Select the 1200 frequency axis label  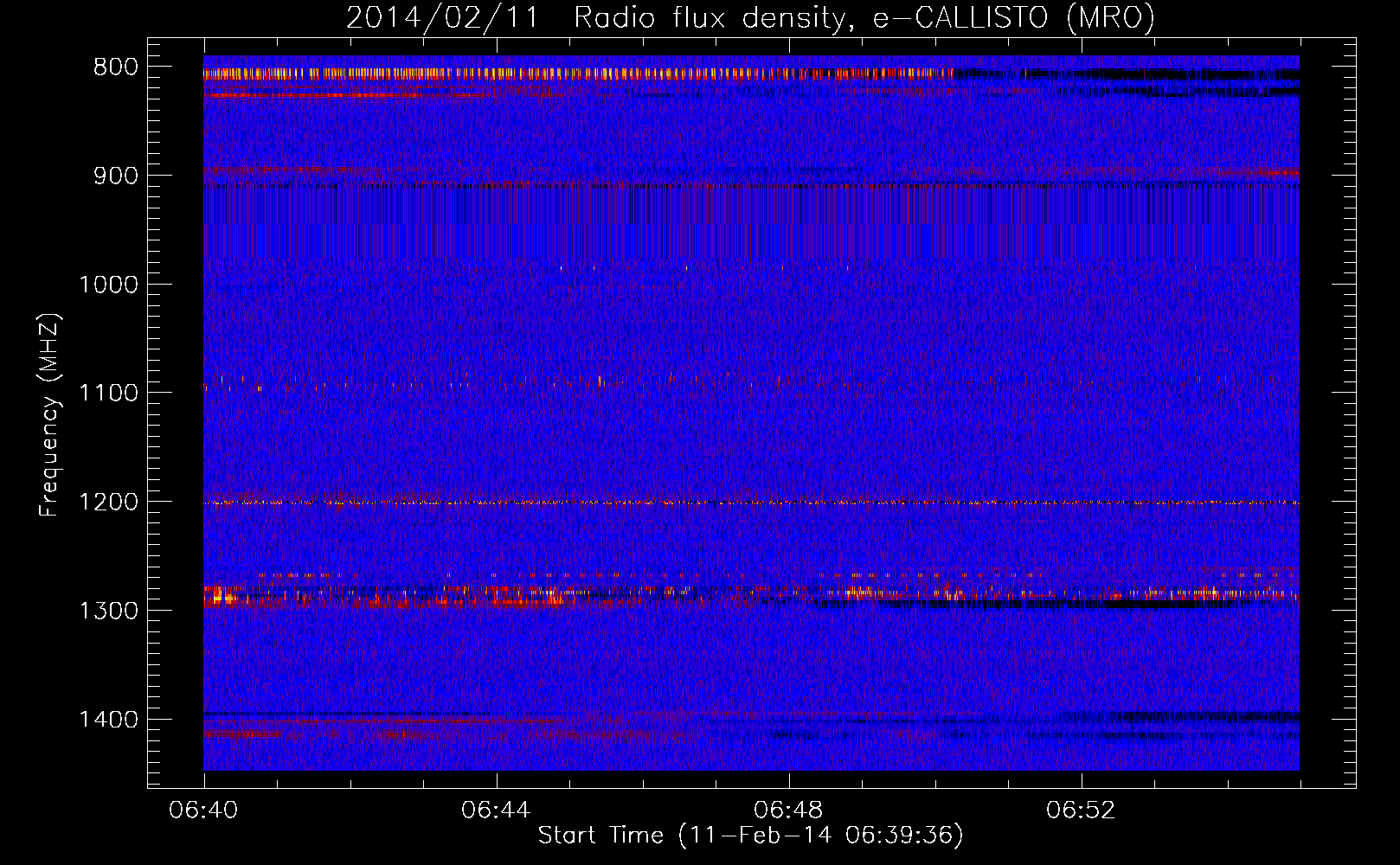point(108,503)
